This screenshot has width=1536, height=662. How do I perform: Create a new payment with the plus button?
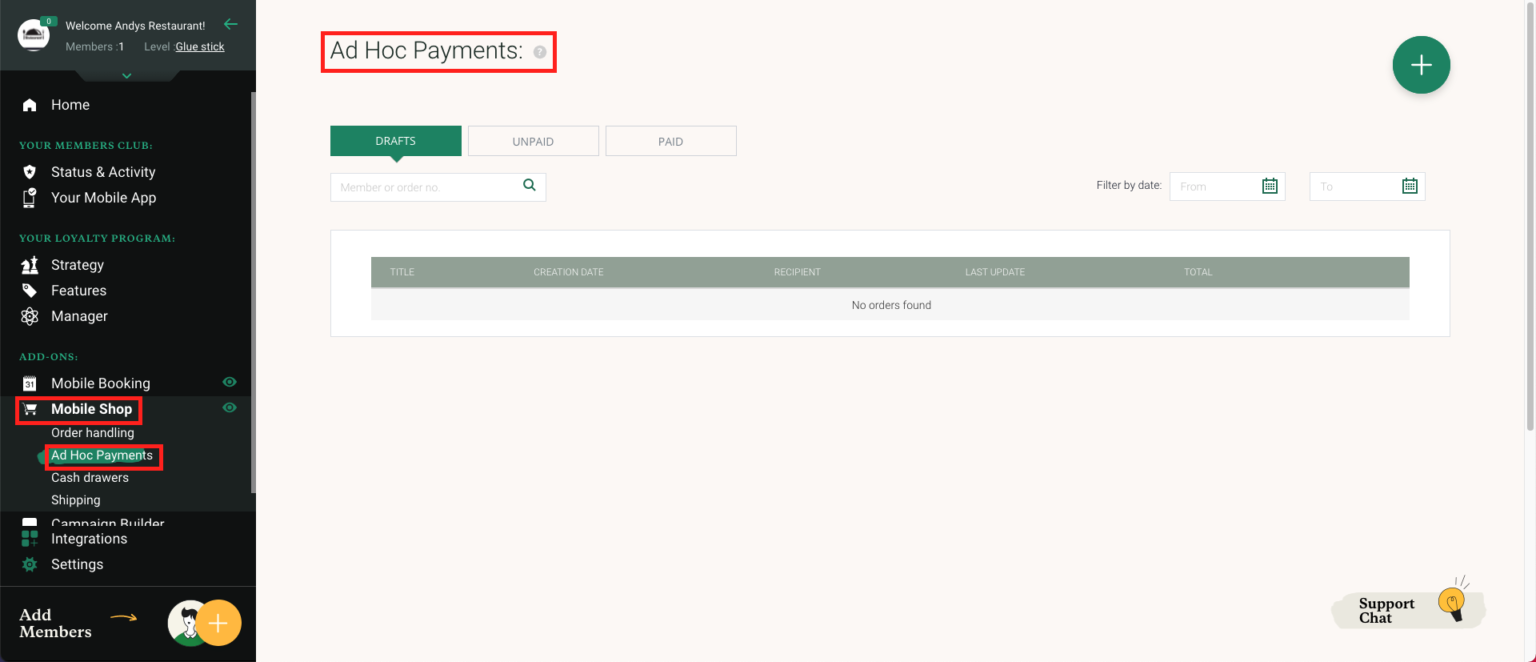click(x=1421, y=64)
